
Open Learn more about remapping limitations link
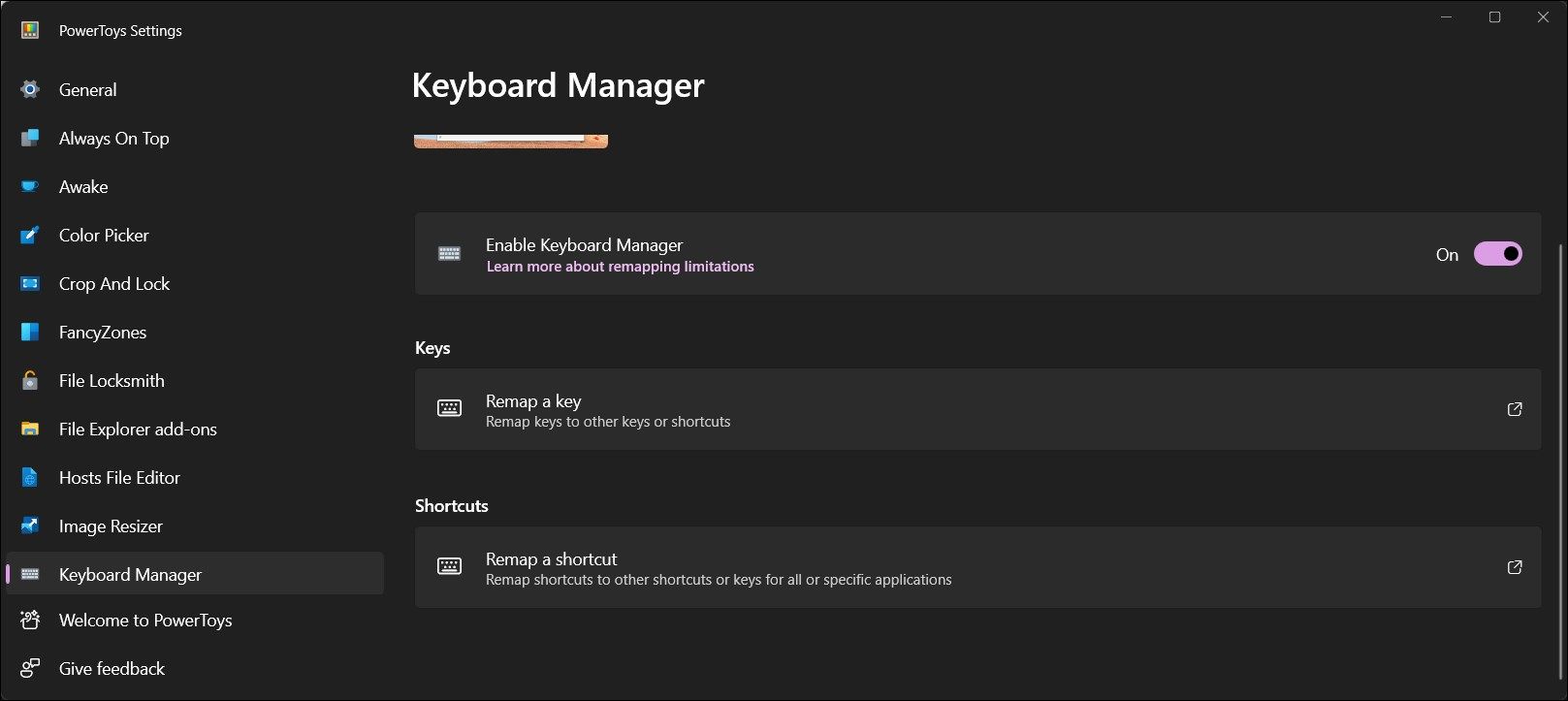[620, 267]
